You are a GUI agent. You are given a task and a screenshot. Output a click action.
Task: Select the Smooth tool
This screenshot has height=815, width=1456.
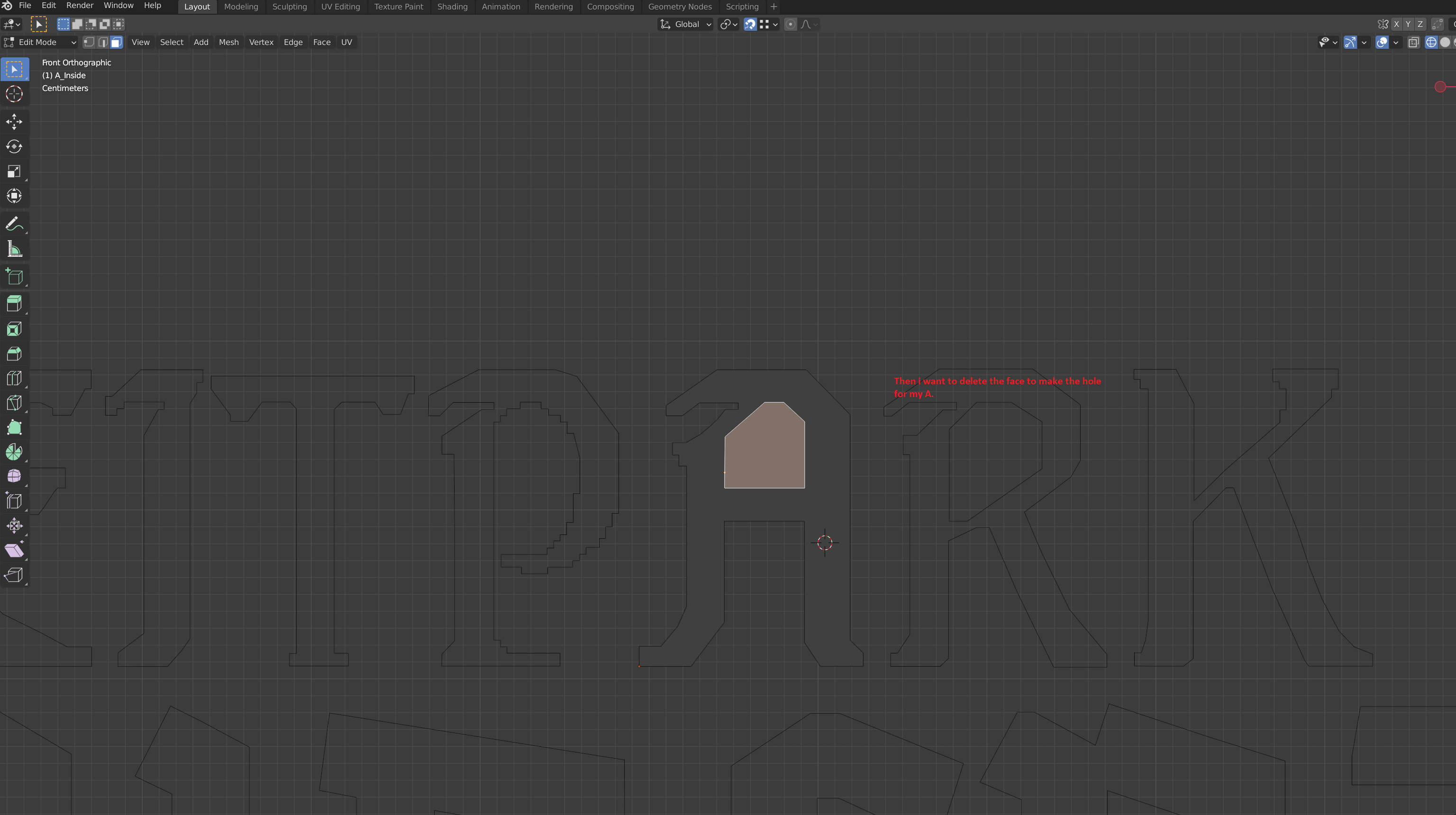tap(14, 477)
